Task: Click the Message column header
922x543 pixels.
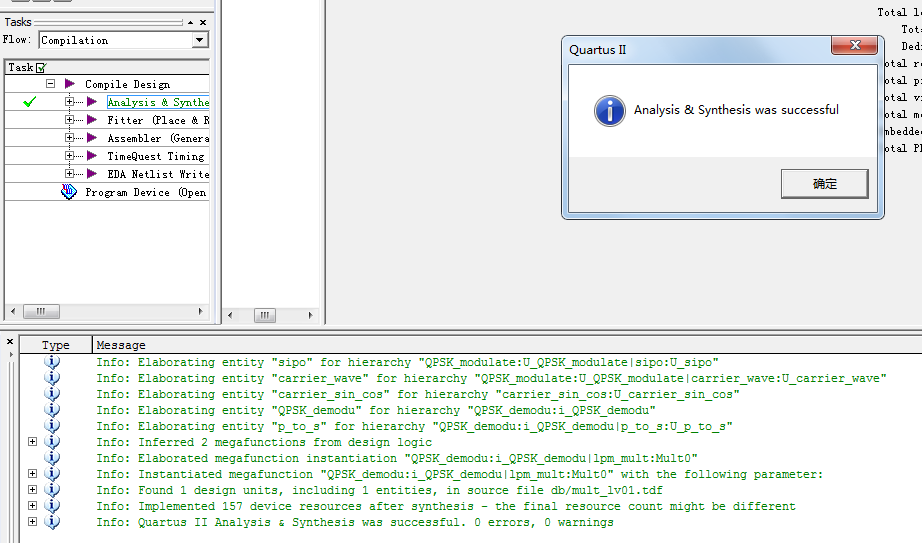Action: point(121,345)
